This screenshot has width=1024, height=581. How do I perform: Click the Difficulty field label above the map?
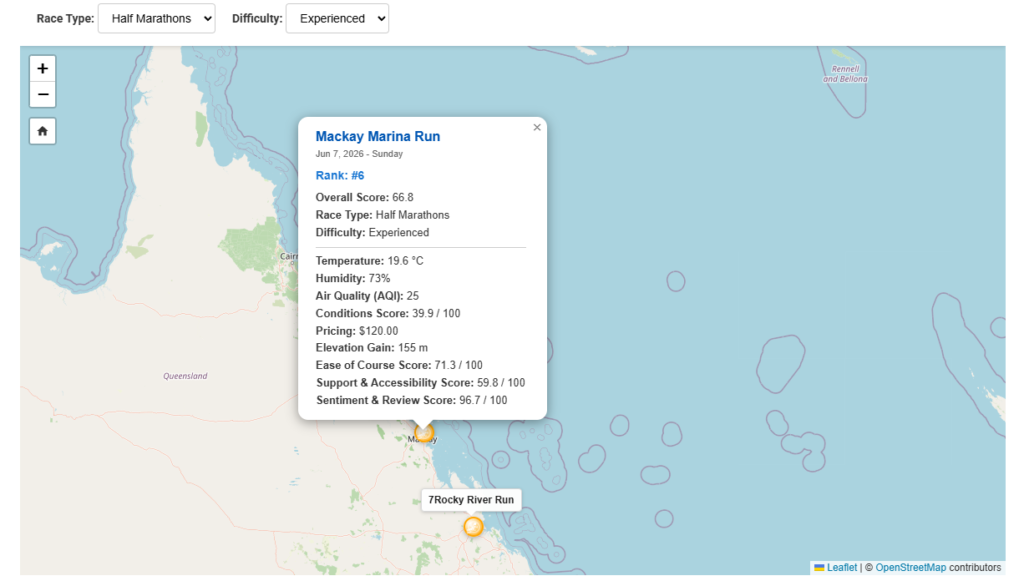[x=255, y=18]
